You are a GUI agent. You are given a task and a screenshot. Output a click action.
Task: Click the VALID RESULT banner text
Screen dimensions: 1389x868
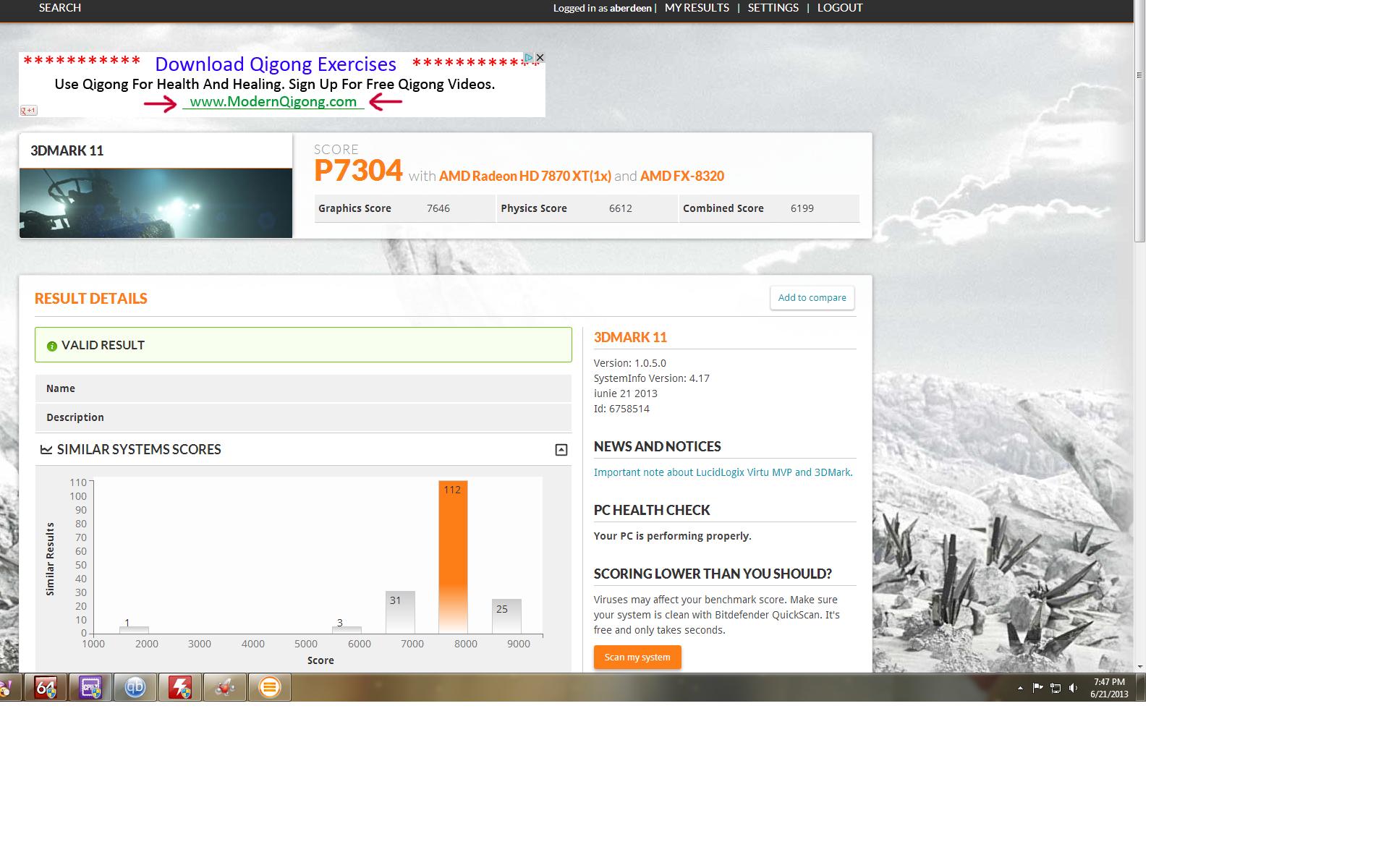coord(103,345)
